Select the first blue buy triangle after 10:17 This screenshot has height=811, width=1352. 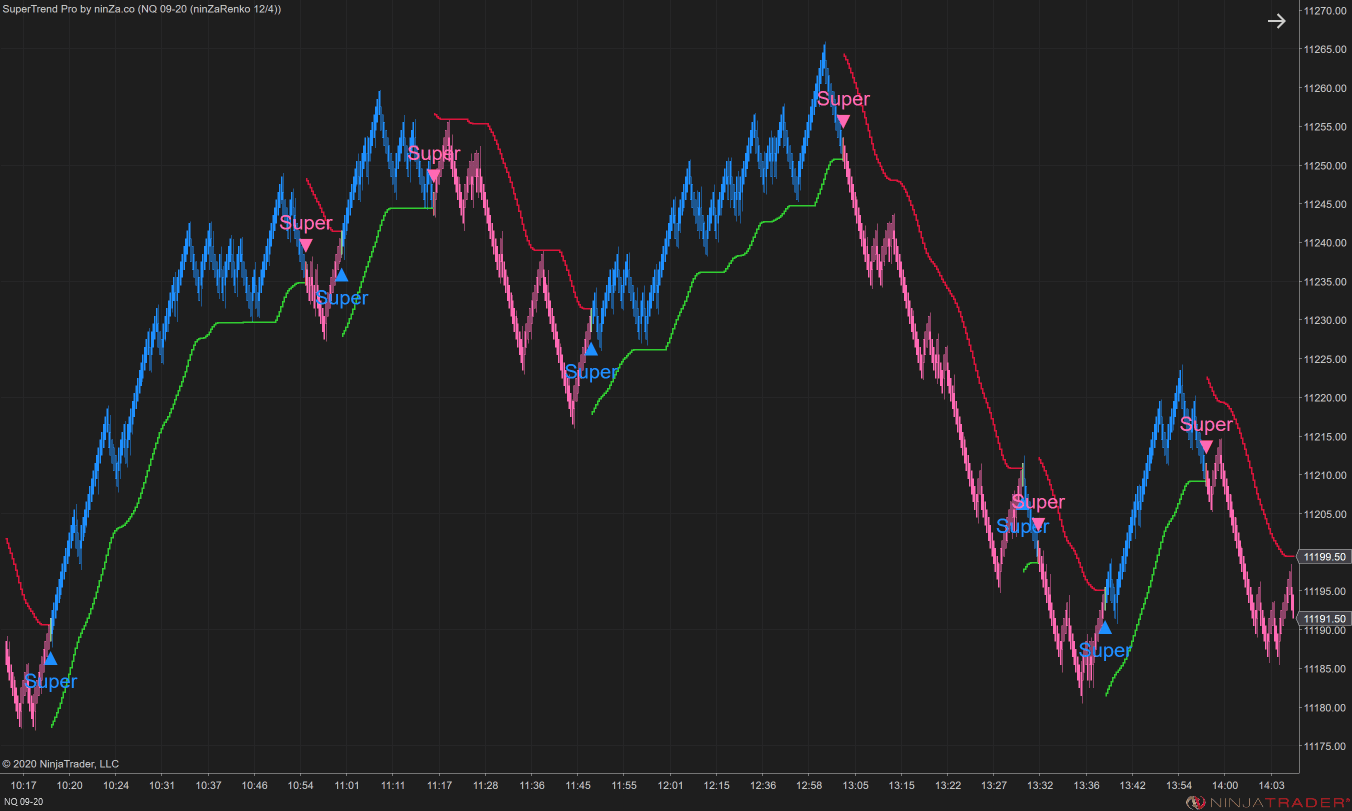[x=50, y=658]
